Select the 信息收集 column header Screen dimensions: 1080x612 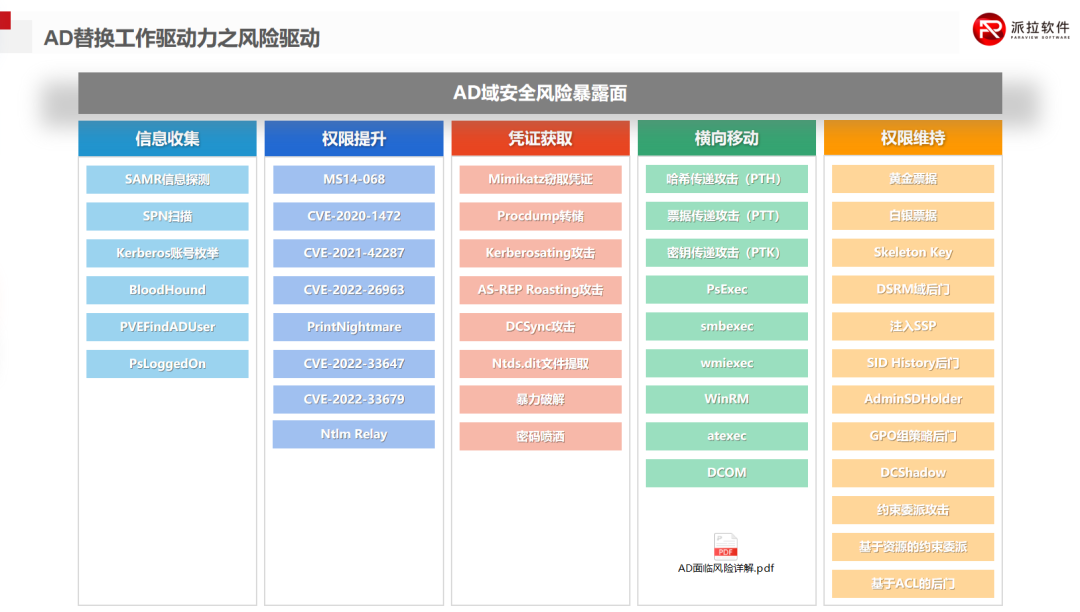166,138
